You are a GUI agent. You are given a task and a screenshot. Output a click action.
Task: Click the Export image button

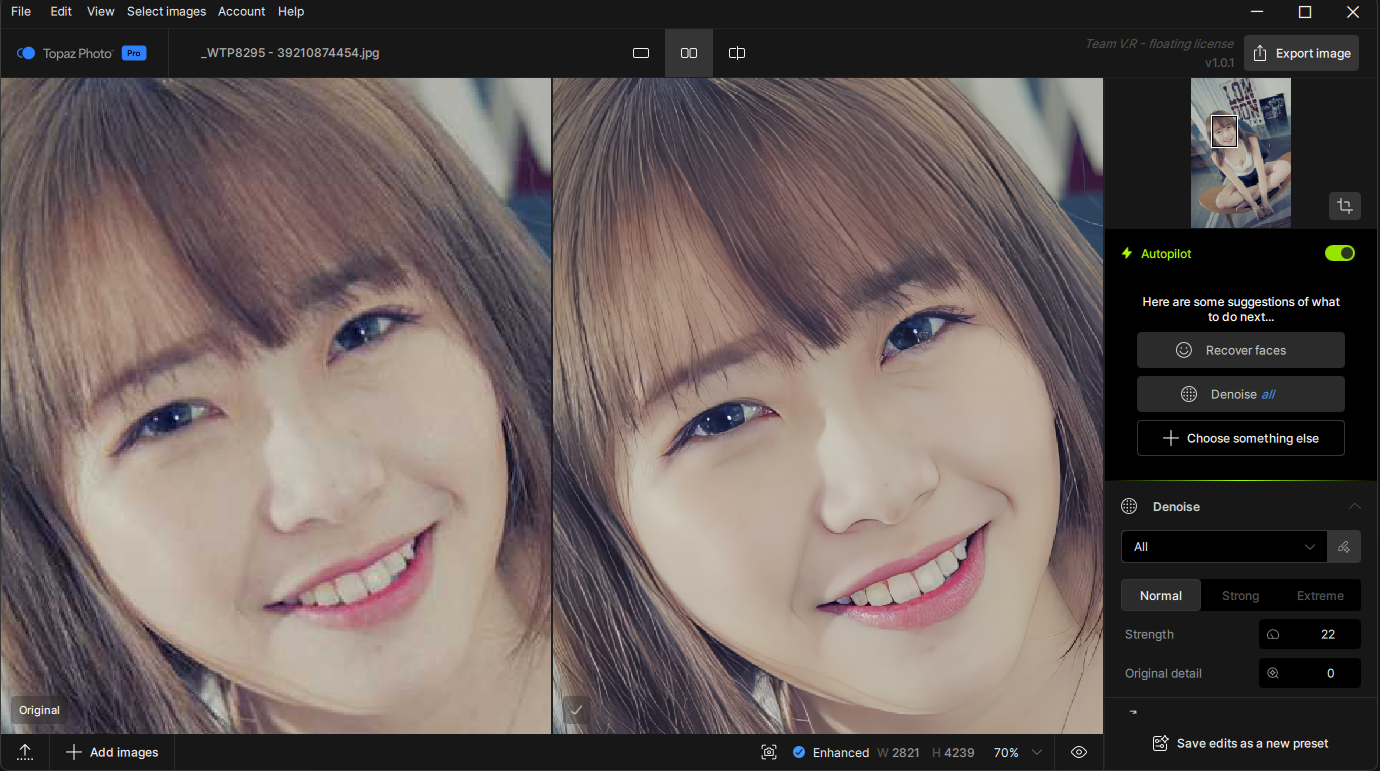1301,53
